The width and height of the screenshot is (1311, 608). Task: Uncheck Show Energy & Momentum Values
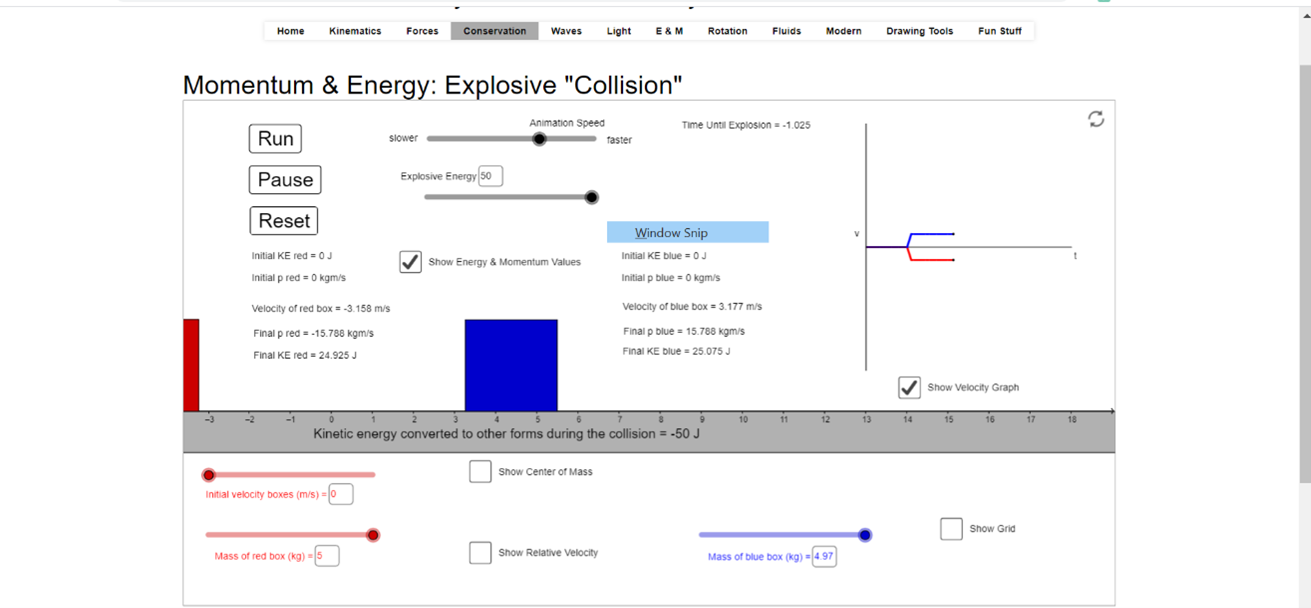point(410,262)
